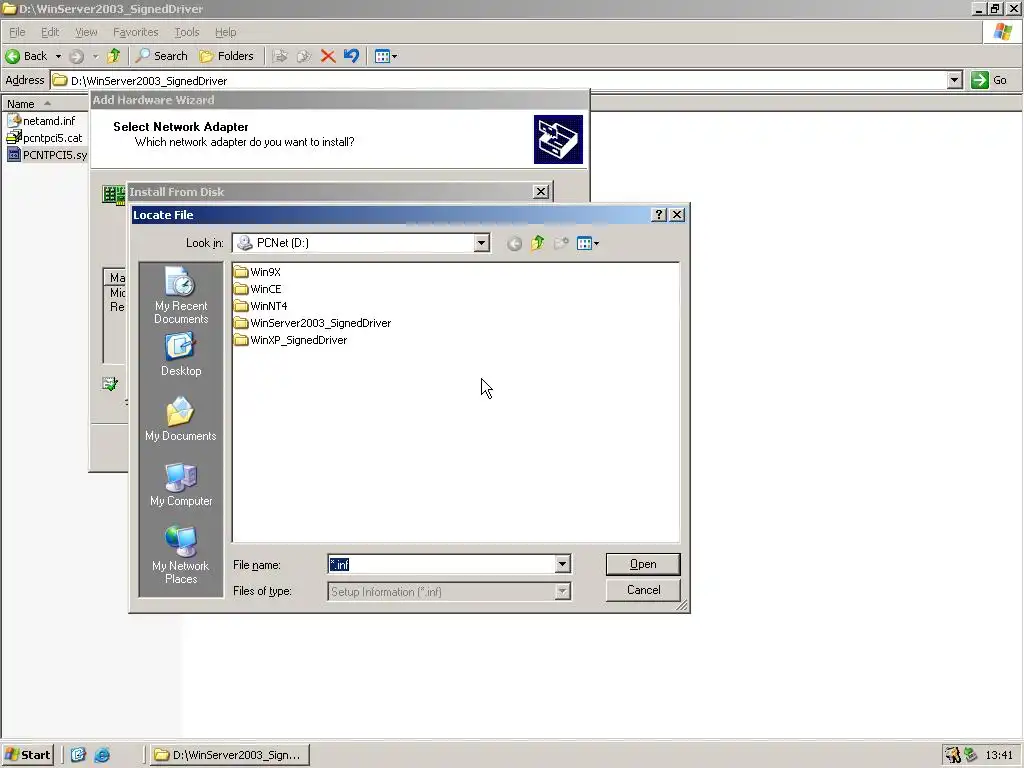
Task: Select pcntpci5.cat file in Explorer
Action: (x=45, y=138)
